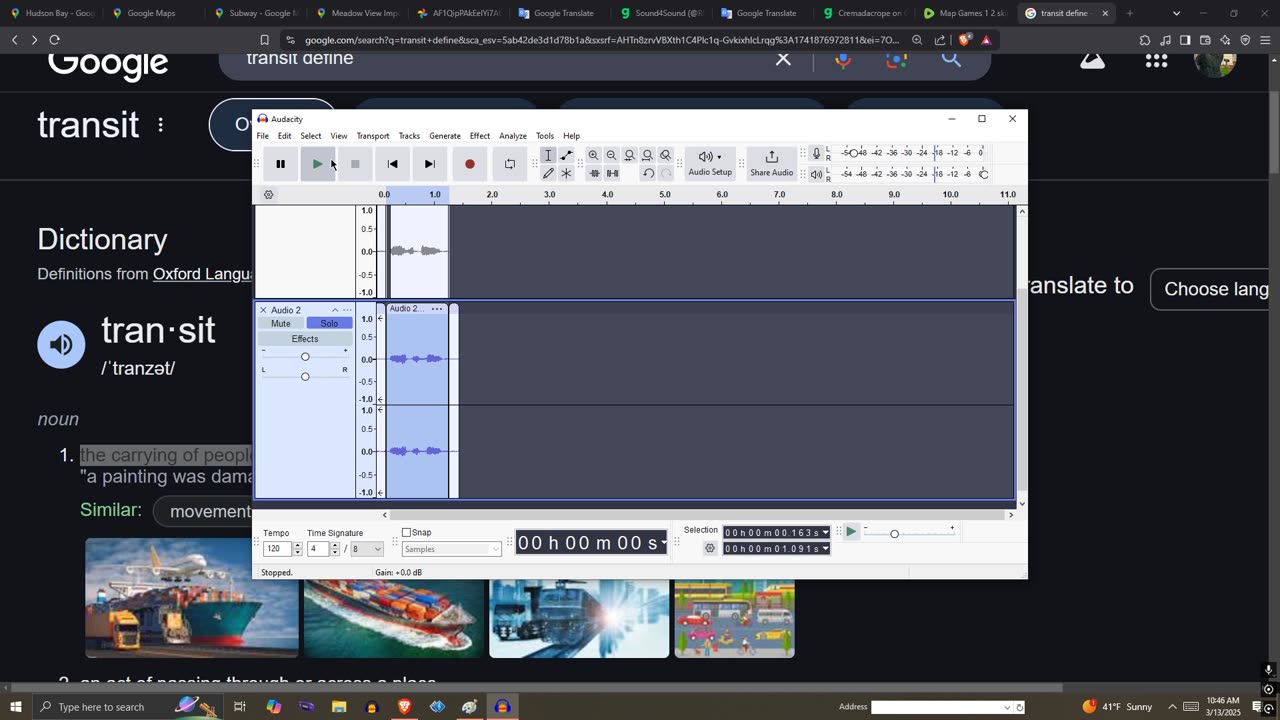Click the Zoom Toggle icon
The image size is (1280, 720).
coord(665,155)
